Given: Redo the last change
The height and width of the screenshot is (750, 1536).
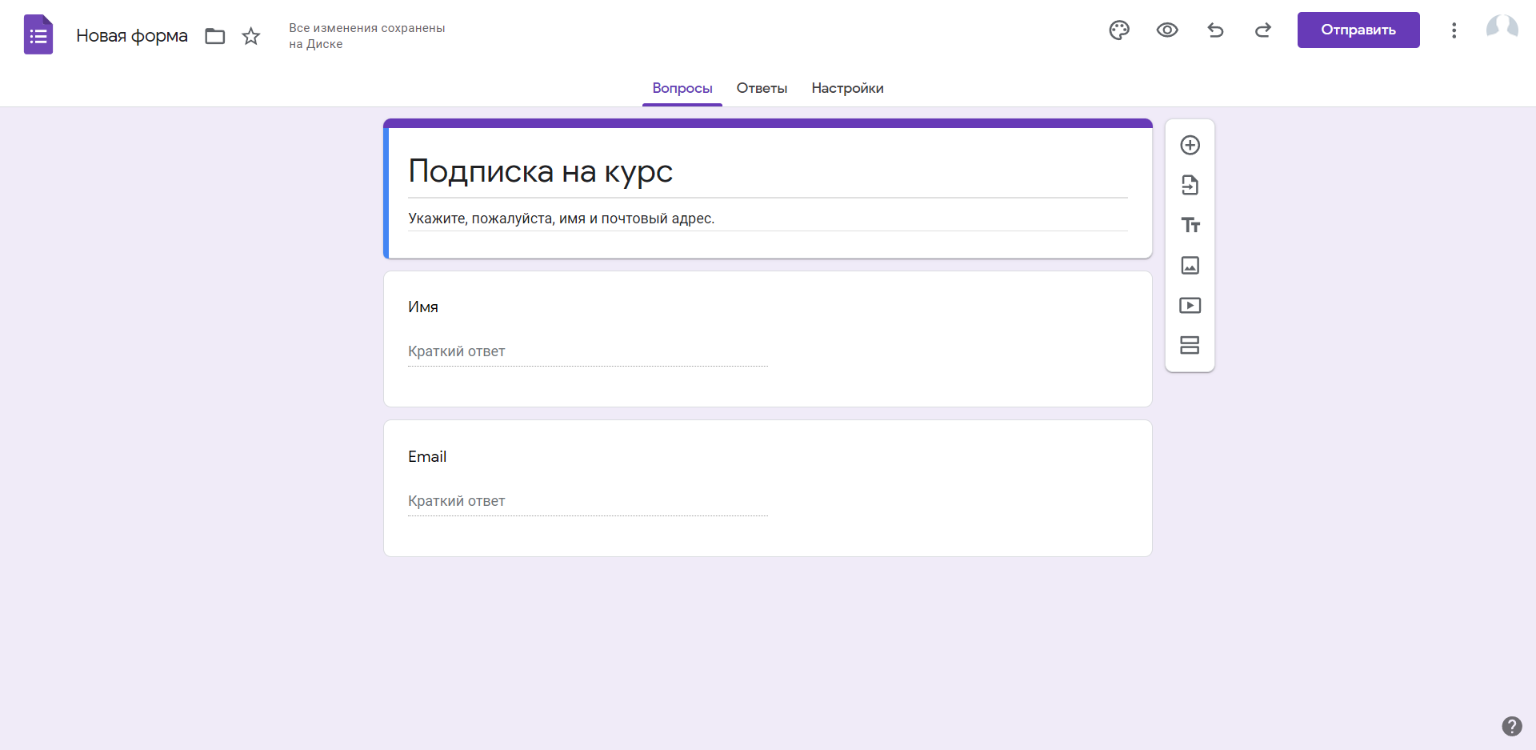Looking at the screenshot, I should point(1263,30).
